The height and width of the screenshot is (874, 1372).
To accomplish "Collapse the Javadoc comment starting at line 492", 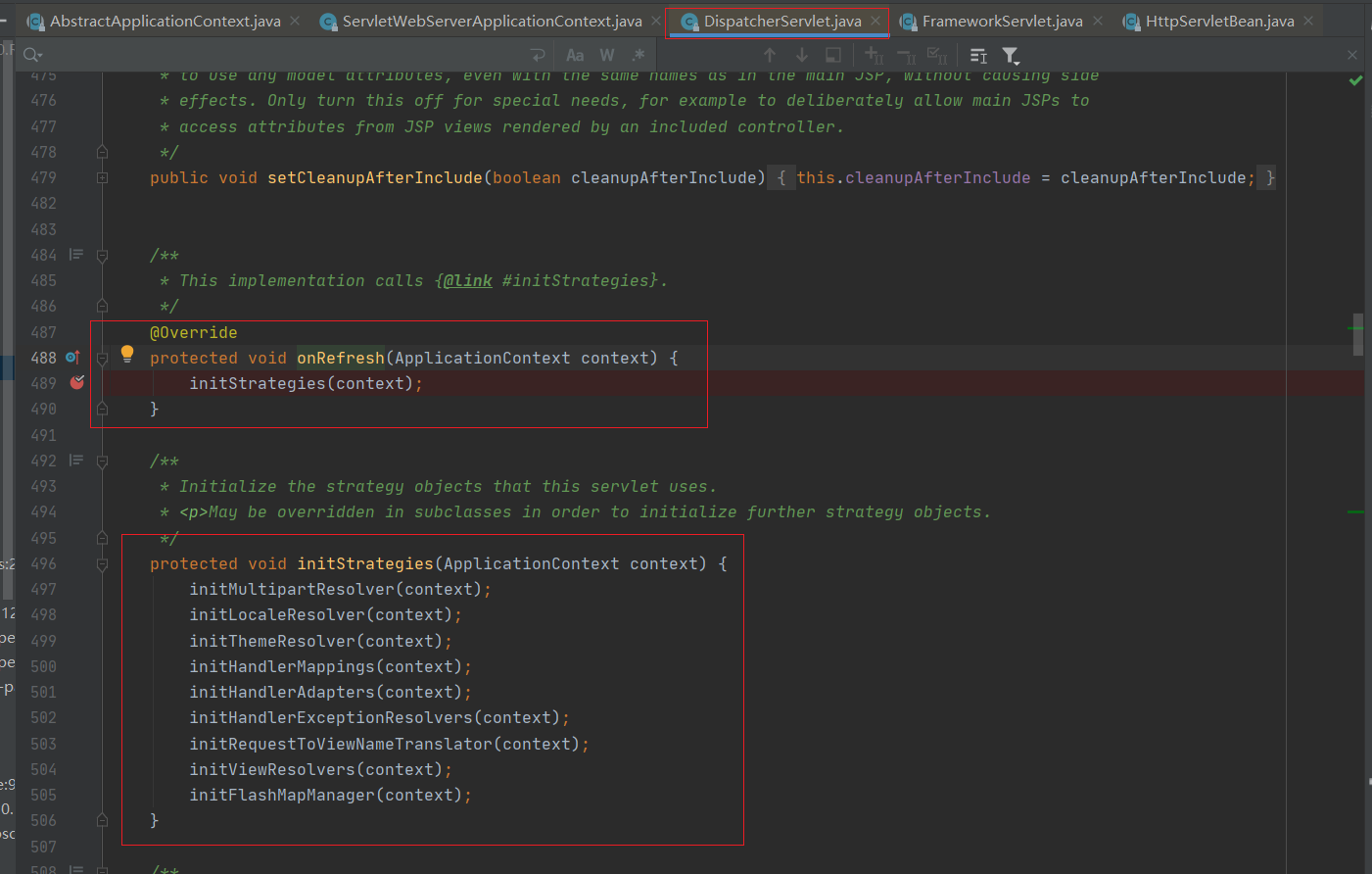I will [x=102, y=461].
